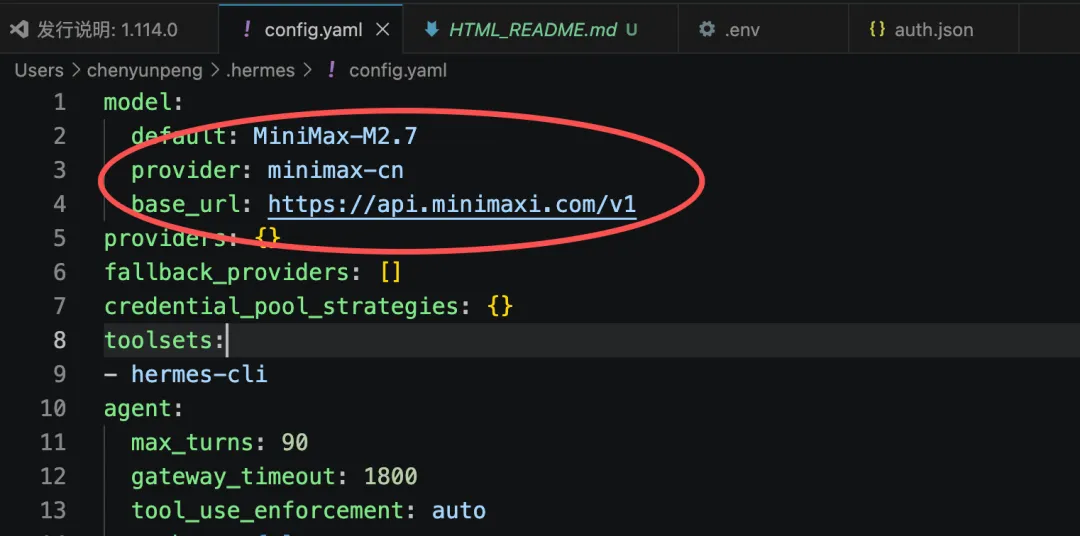Click line number 1 in the gutter
The image size is (1080, 536).
[x=60, y=103]
